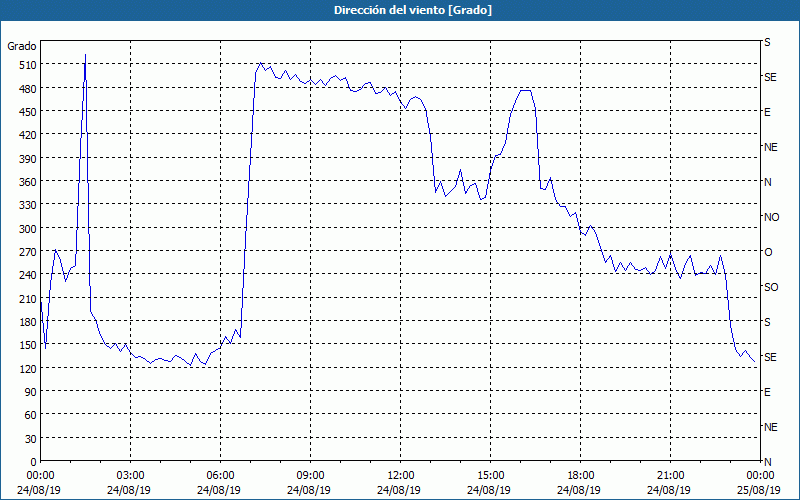
Task: Click the 30 y-axis tick label
Action: coord(31,439)
